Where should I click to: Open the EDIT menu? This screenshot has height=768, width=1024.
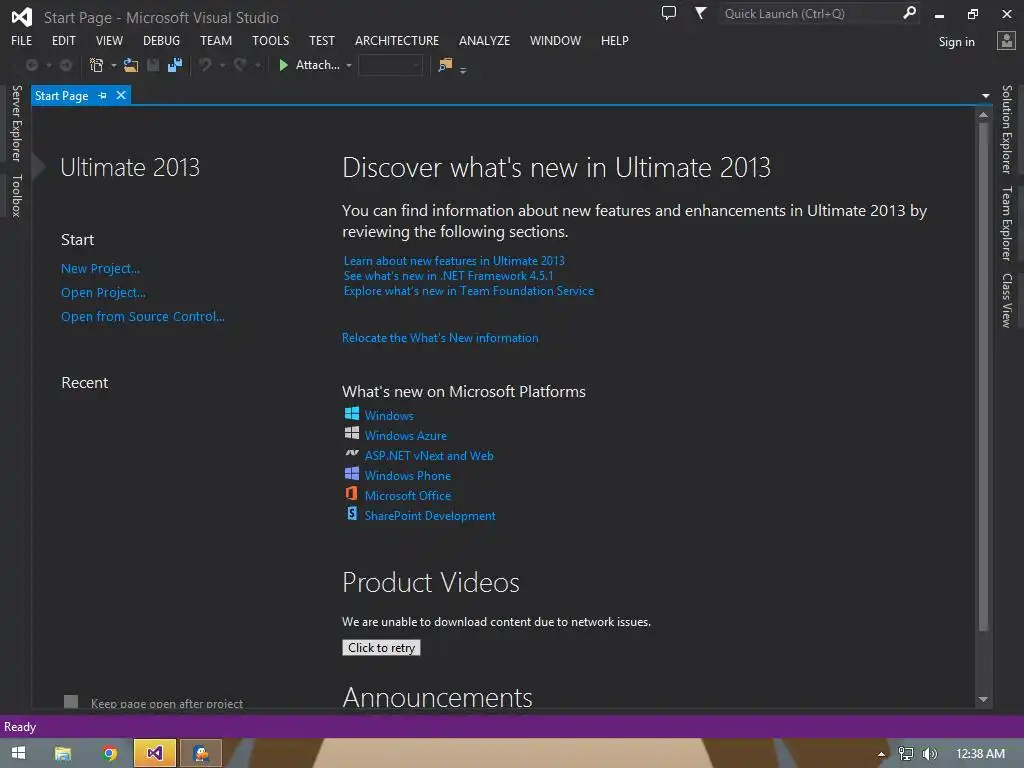coord(63,40)
